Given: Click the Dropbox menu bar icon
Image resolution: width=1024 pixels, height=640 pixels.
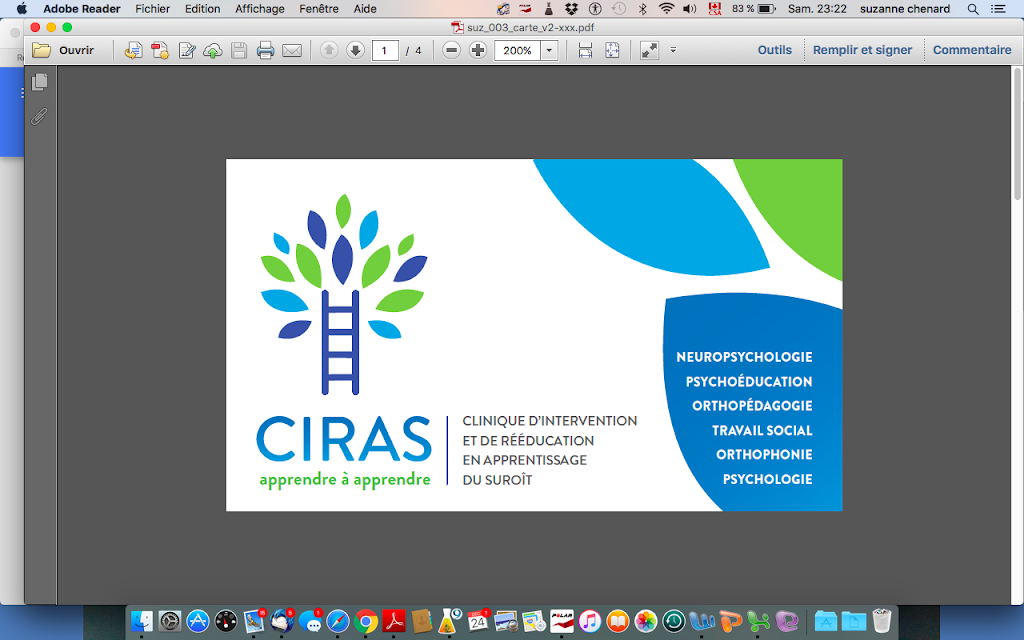Looking at the screenshot, I should [x=571, y=9].
